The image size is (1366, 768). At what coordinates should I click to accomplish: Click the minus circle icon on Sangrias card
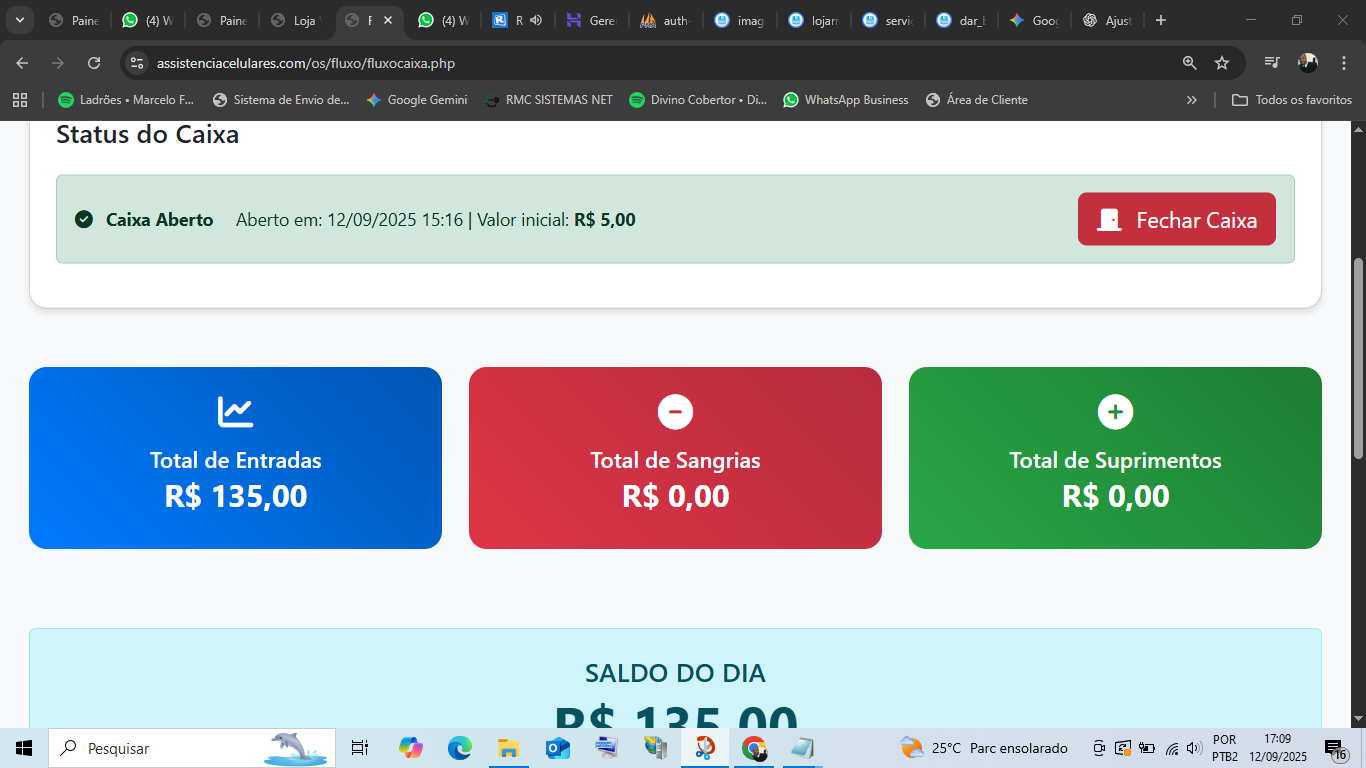point(675,411)
